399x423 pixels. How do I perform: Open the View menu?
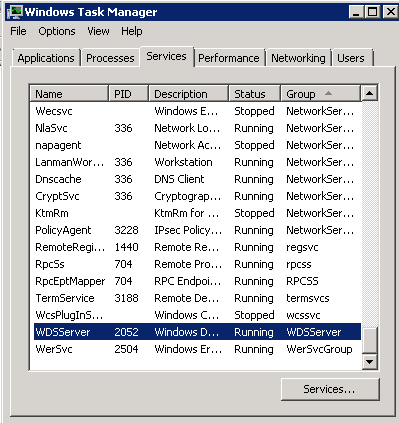(98, 31)
